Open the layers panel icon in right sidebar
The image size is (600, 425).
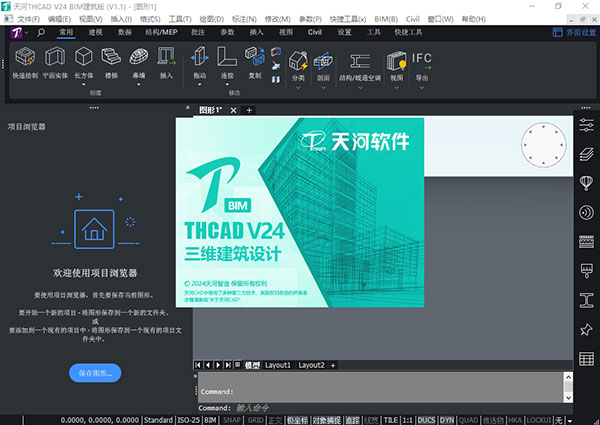click(587, 152)
